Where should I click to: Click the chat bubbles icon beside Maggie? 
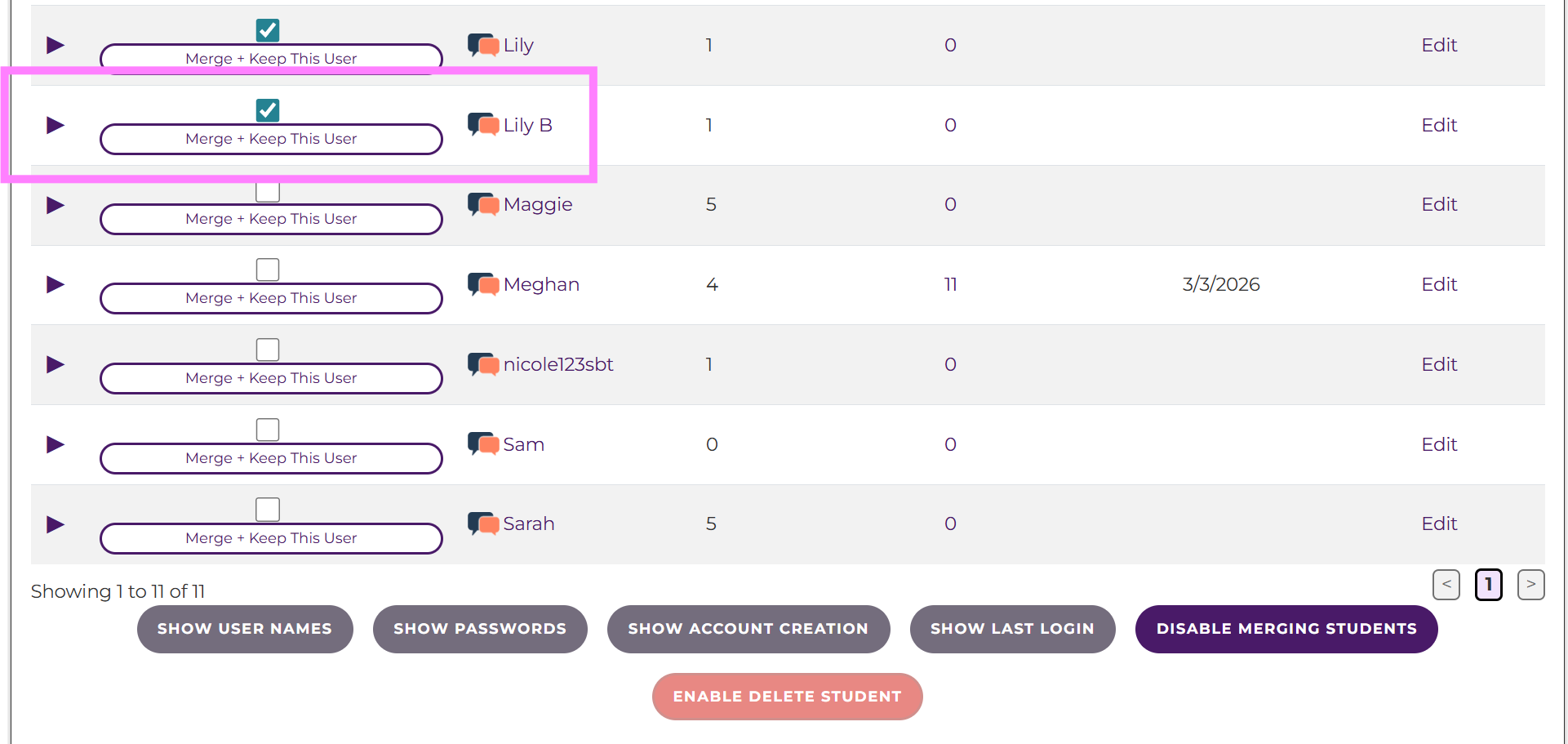point(483,205)
